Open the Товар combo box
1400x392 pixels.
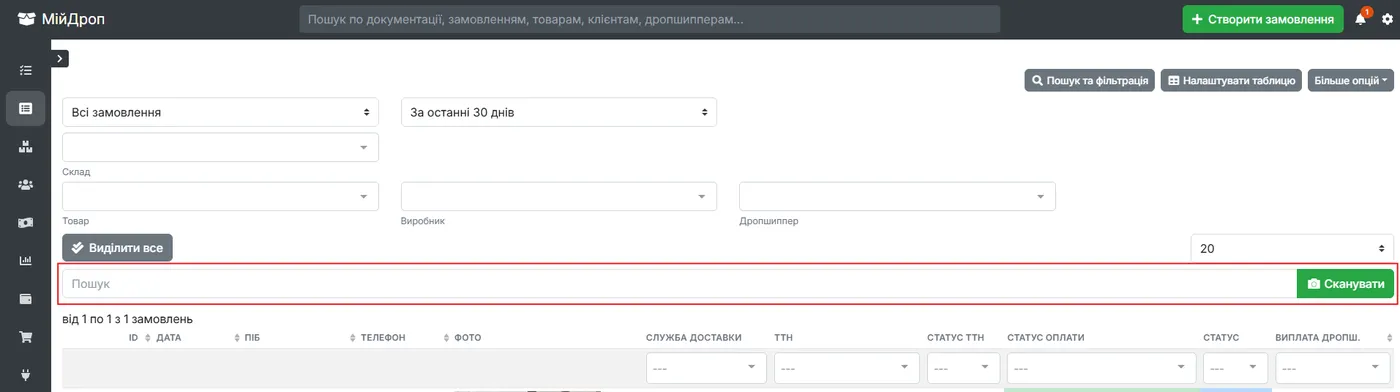[221, 196]
